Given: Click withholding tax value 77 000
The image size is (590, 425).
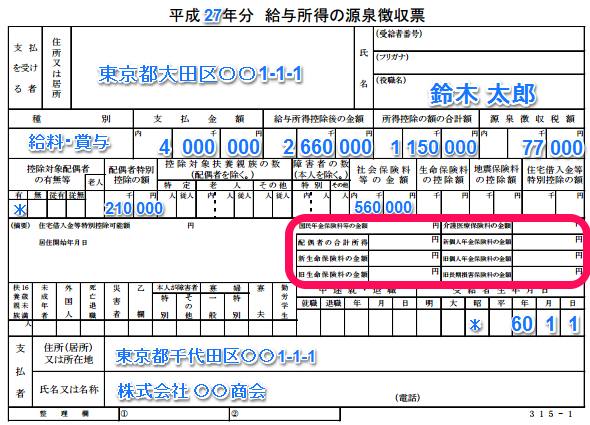Looking at the screenshot, I should tap(552, 148).
